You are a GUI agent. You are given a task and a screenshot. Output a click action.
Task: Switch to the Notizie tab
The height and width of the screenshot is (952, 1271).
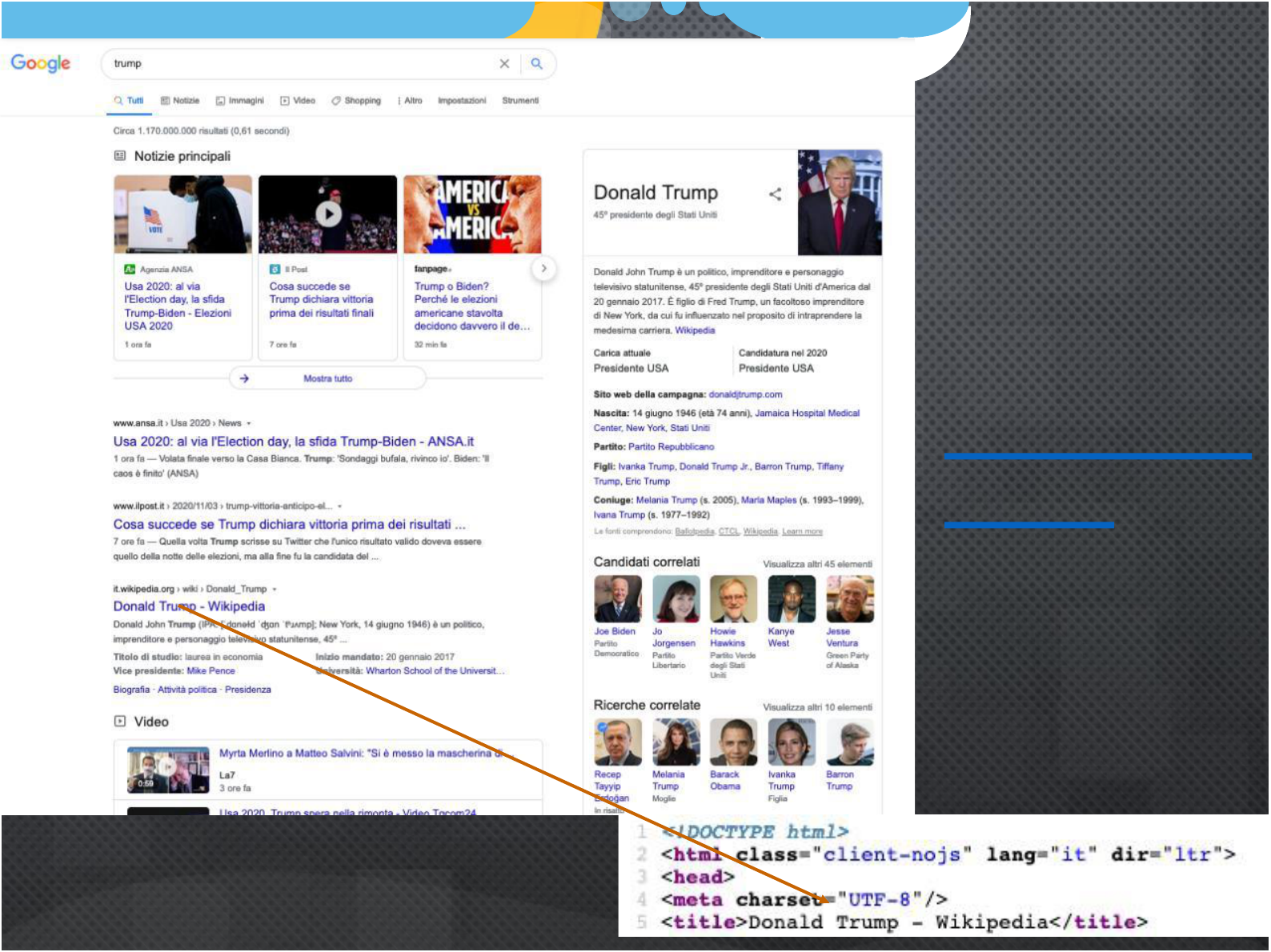point(180,101)
